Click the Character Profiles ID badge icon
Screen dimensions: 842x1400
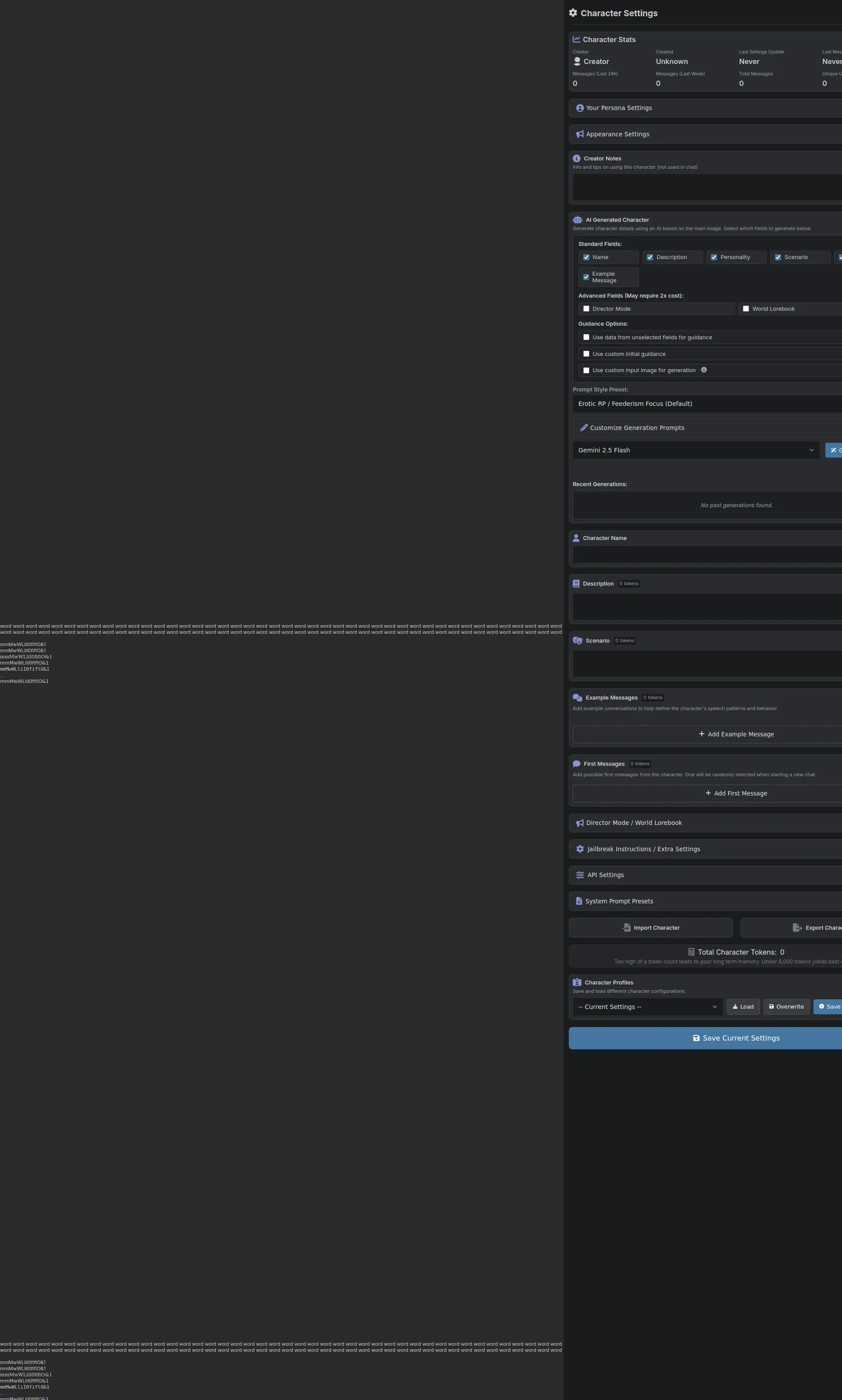[x=577, y=983]
